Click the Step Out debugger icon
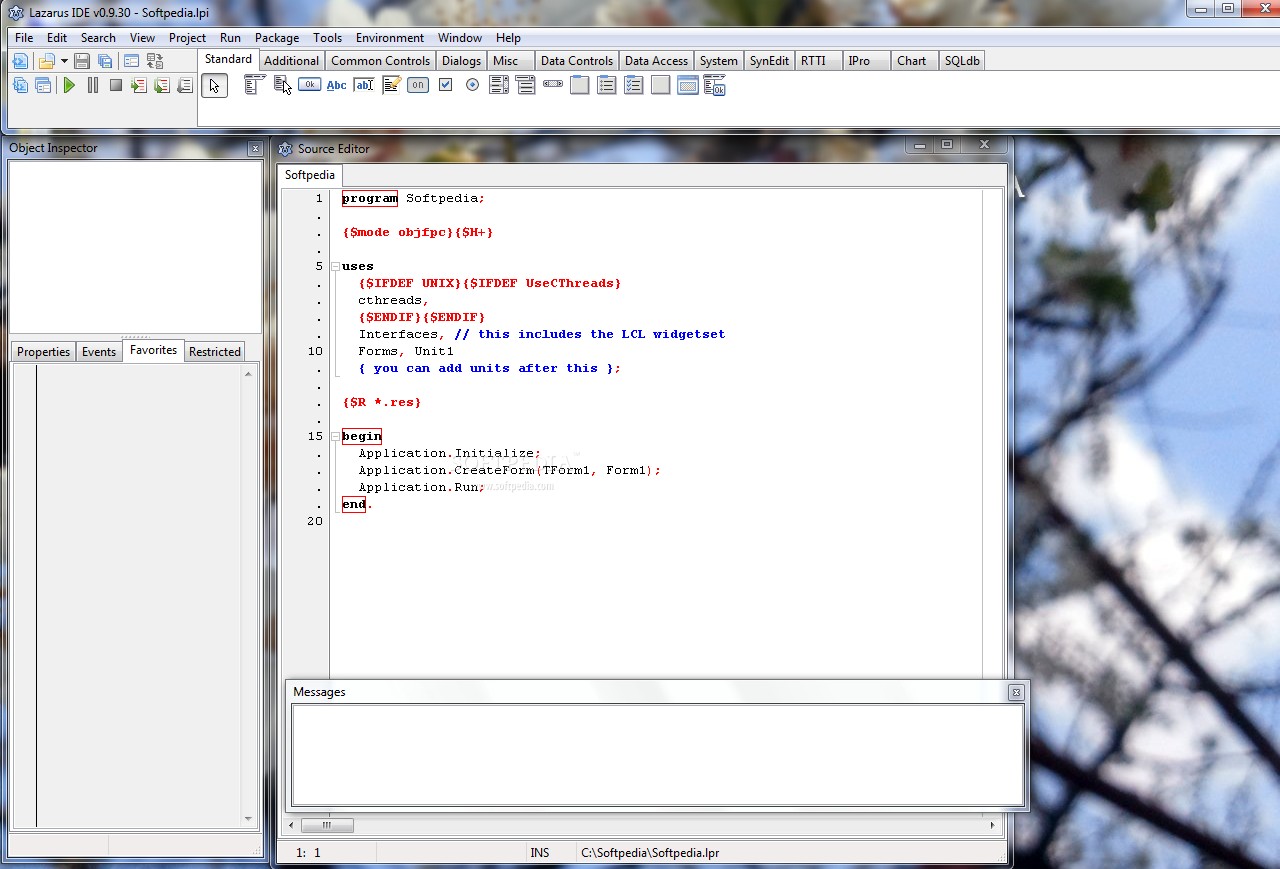 coord(184,85)
